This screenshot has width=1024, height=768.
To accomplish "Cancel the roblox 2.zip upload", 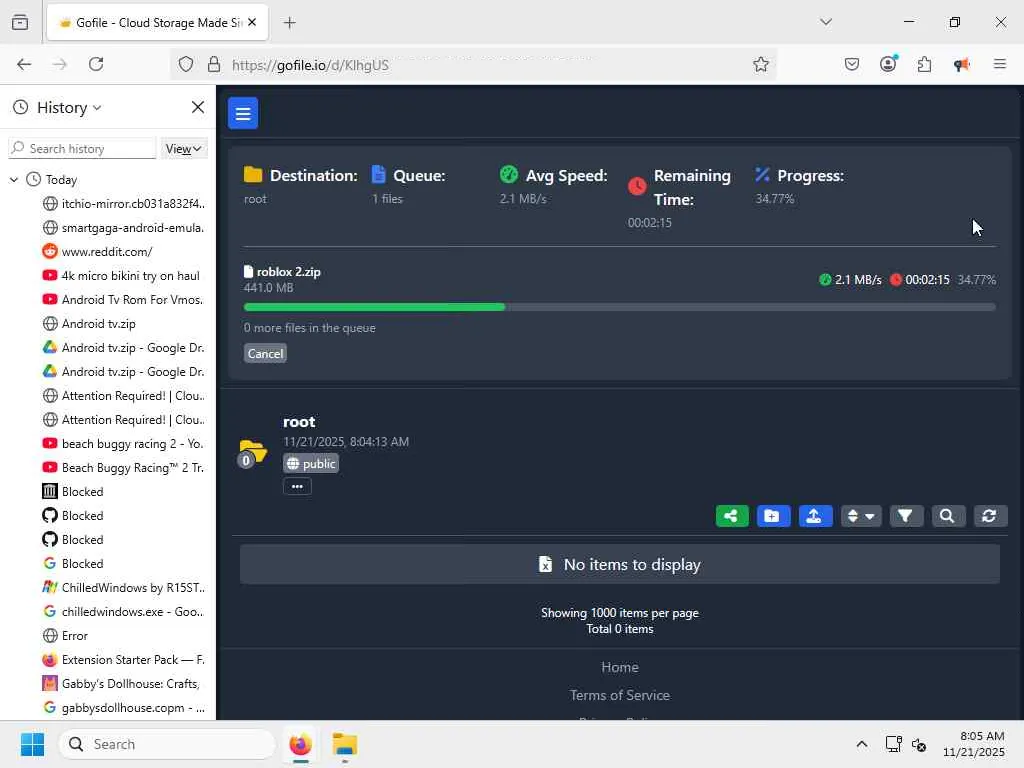I will coord(265,353).
